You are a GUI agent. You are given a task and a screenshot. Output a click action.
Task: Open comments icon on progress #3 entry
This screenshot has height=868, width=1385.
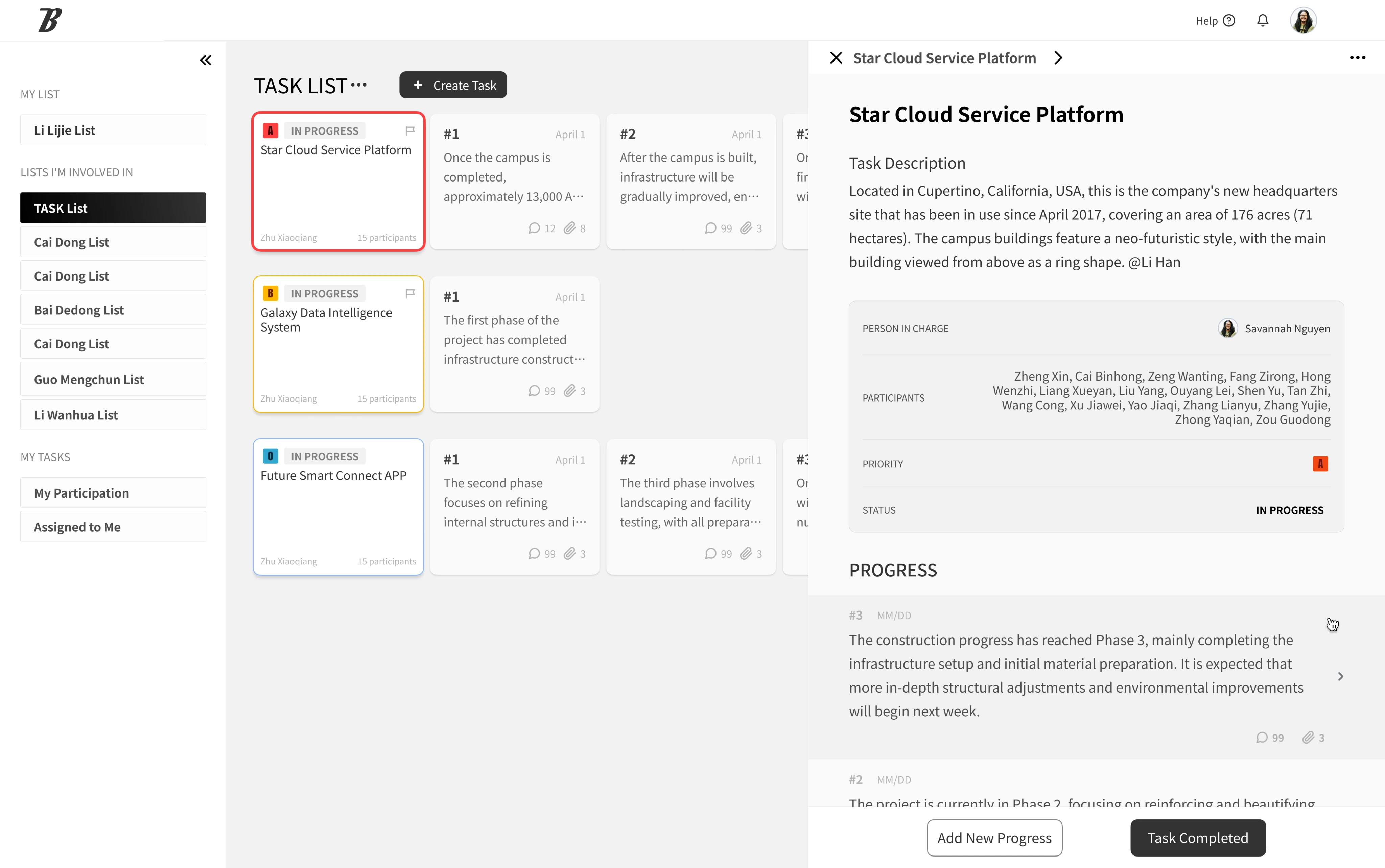1262,738
